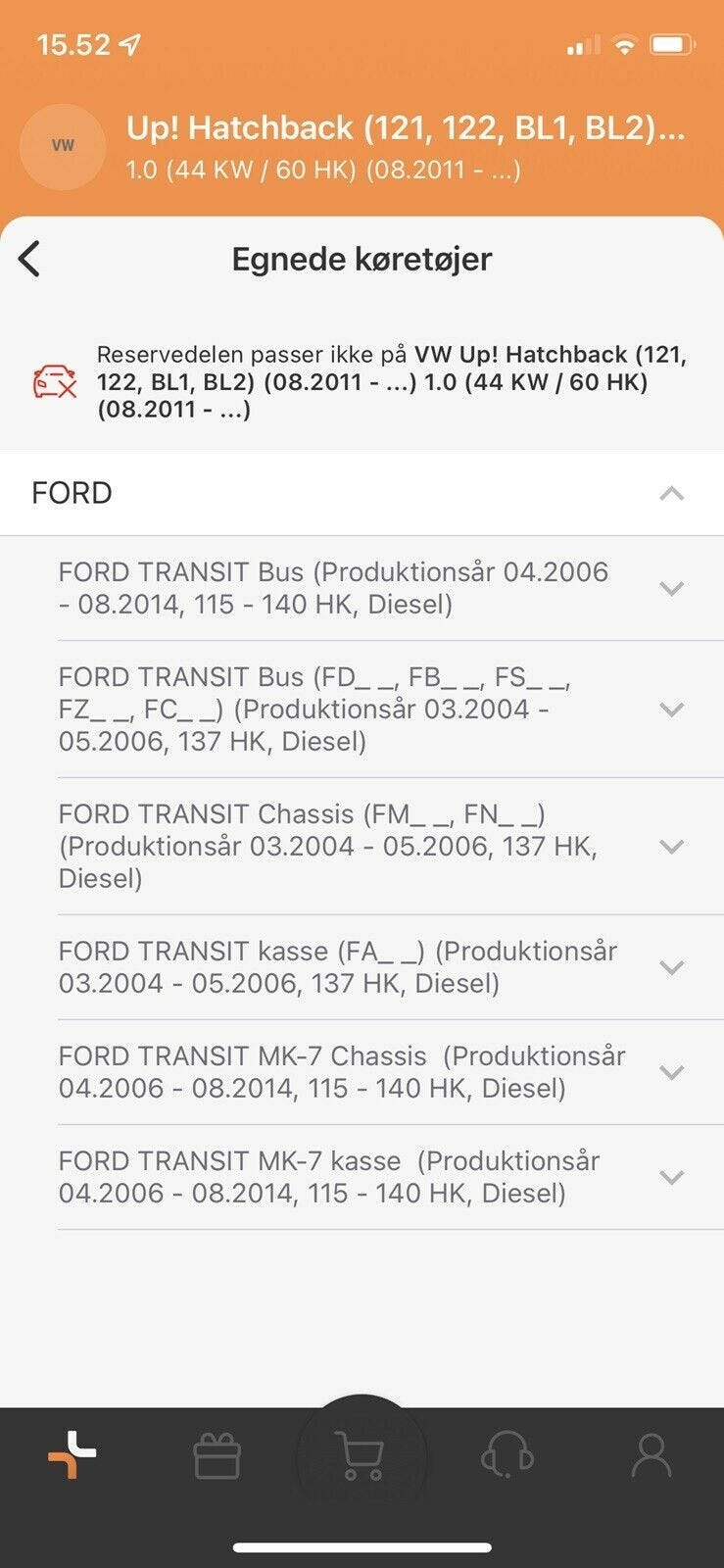
Task: Expand FORD TRANSIT Bus FD, FB, FS entry
Action: point(671,709)
